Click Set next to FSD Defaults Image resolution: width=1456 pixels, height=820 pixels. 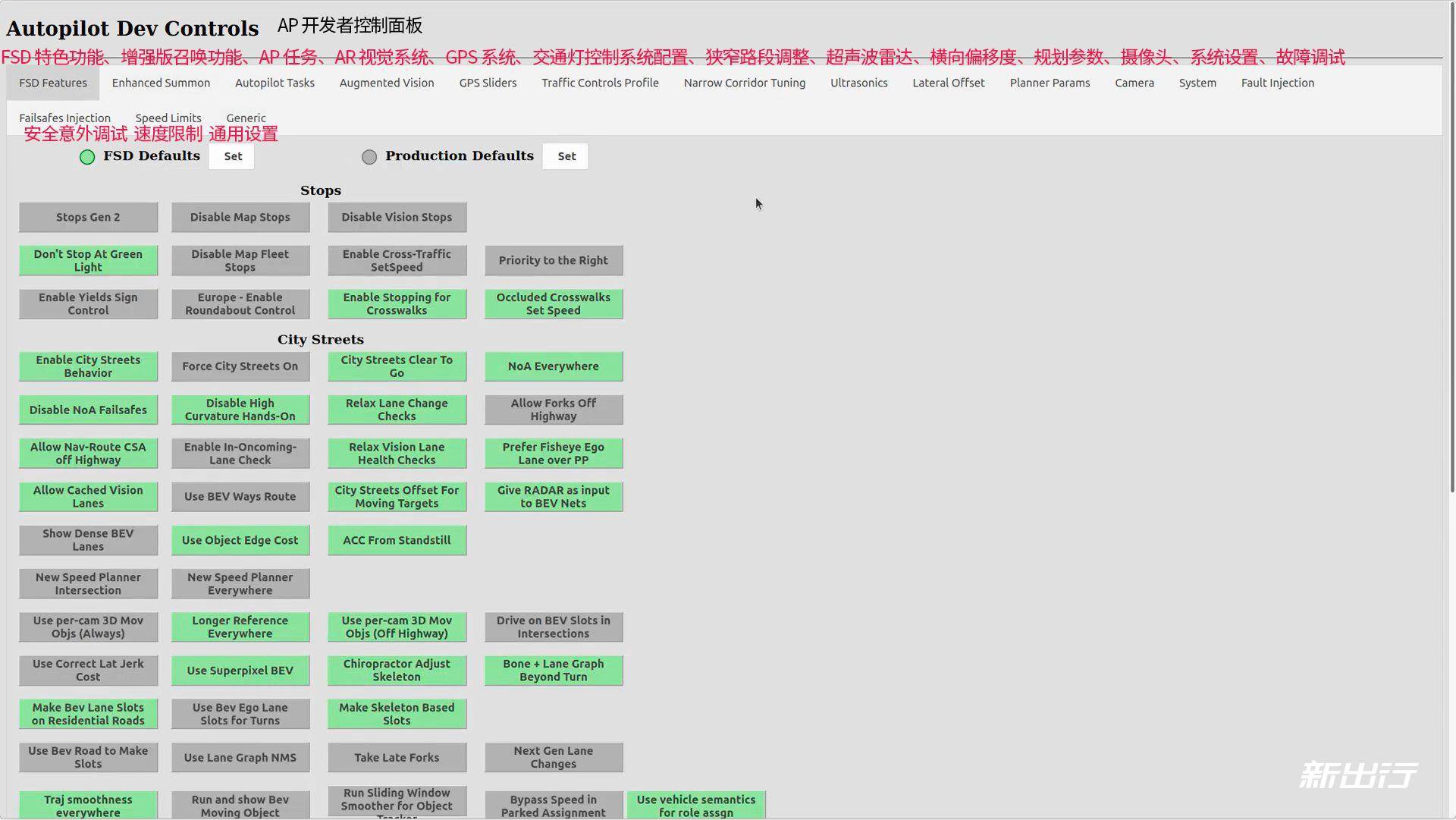click(x=232, y=156)
